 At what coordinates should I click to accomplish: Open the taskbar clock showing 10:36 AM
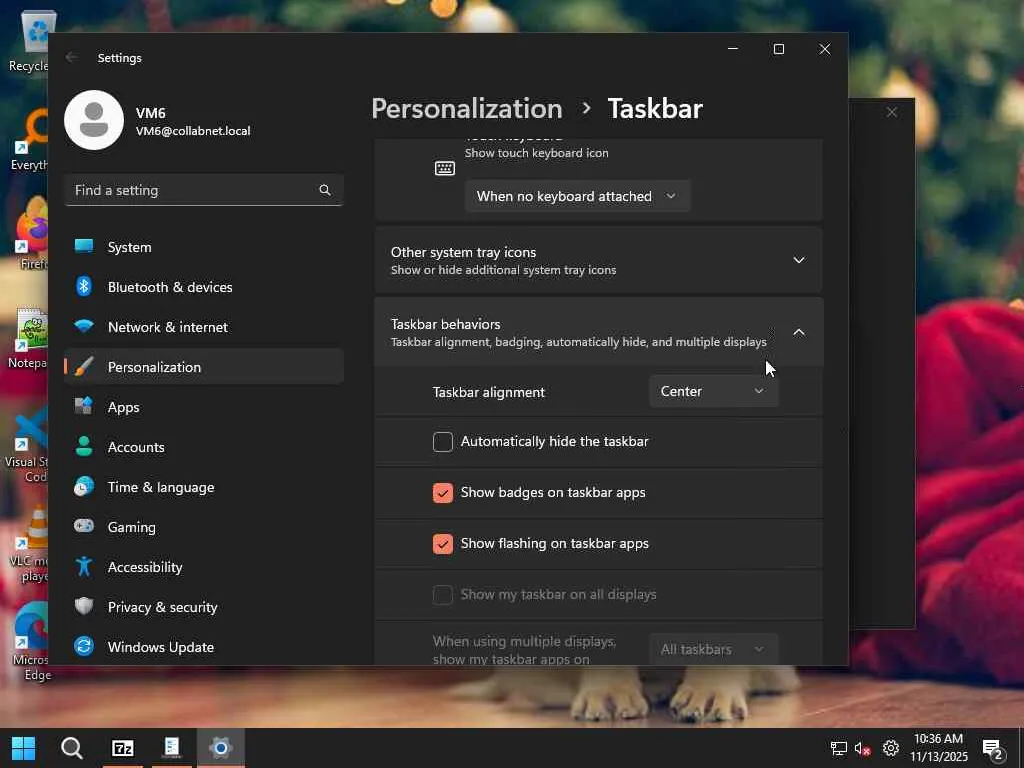(938, 748)
